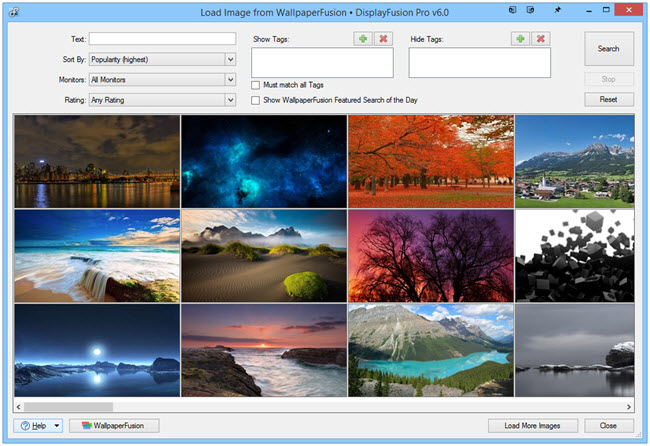Viewport: 650px width, 446px height.
Task: Click the pin icon in the title bar
Action: coord(557,10)
